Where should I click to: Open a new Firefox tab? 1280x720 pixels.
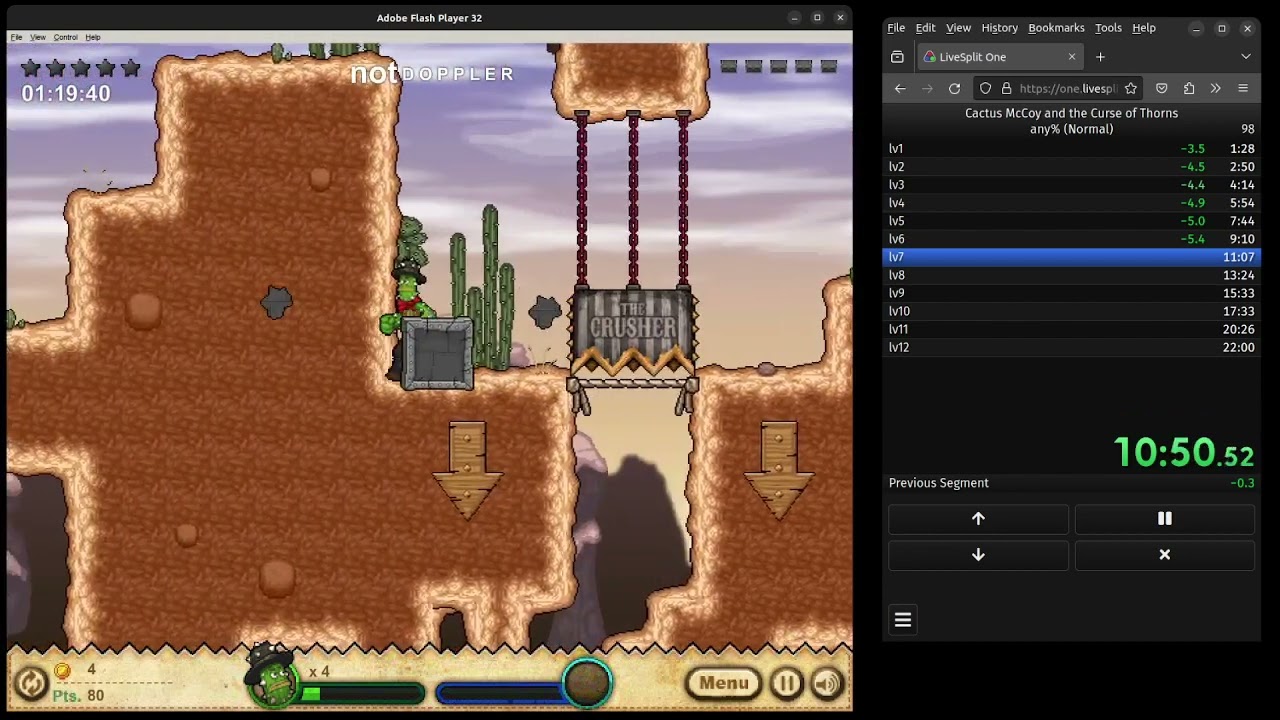click(x=1100, y=57)
